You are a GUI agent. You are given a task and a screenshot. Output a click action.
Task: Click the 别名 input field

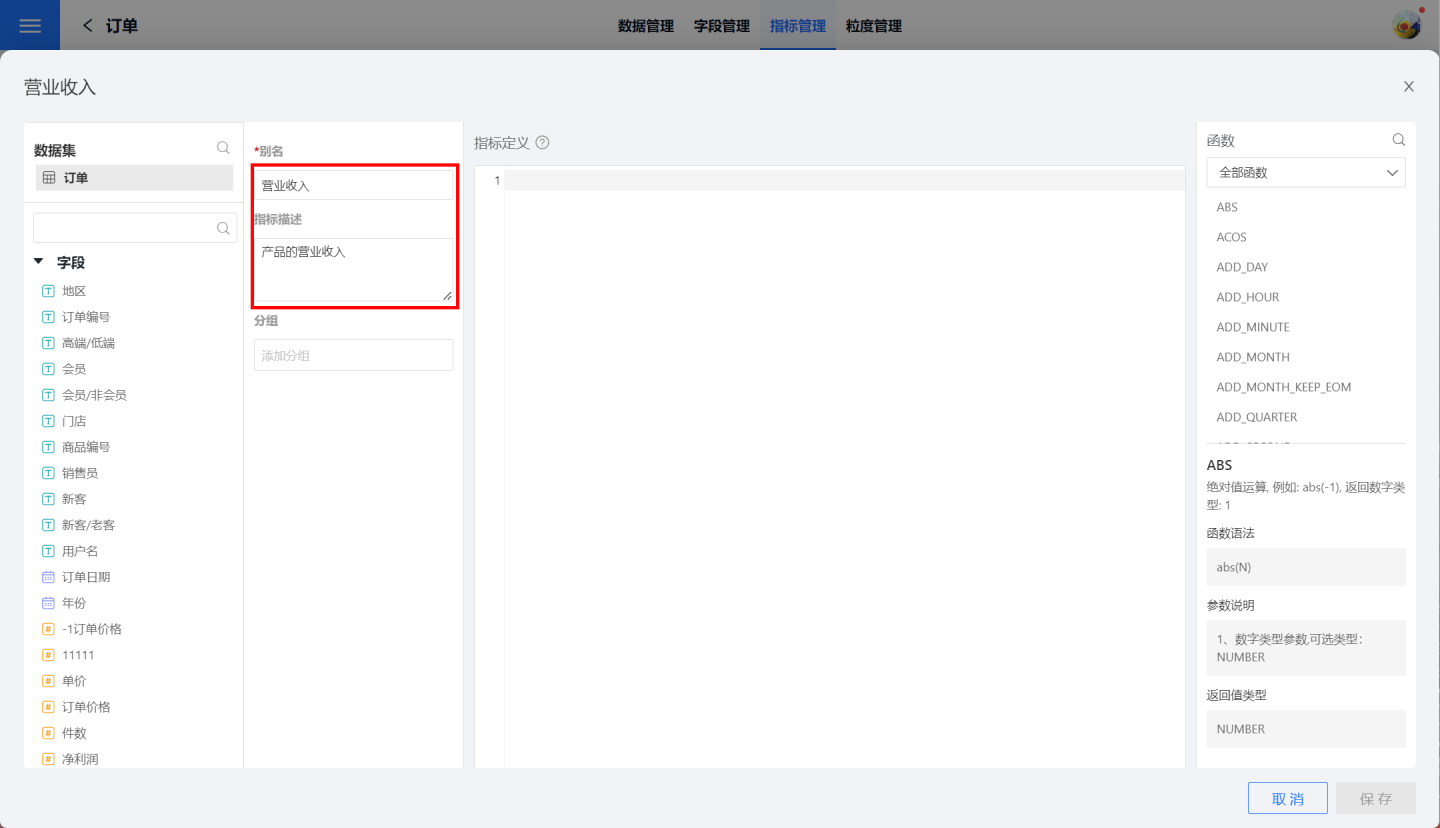[x=353, y=185]
